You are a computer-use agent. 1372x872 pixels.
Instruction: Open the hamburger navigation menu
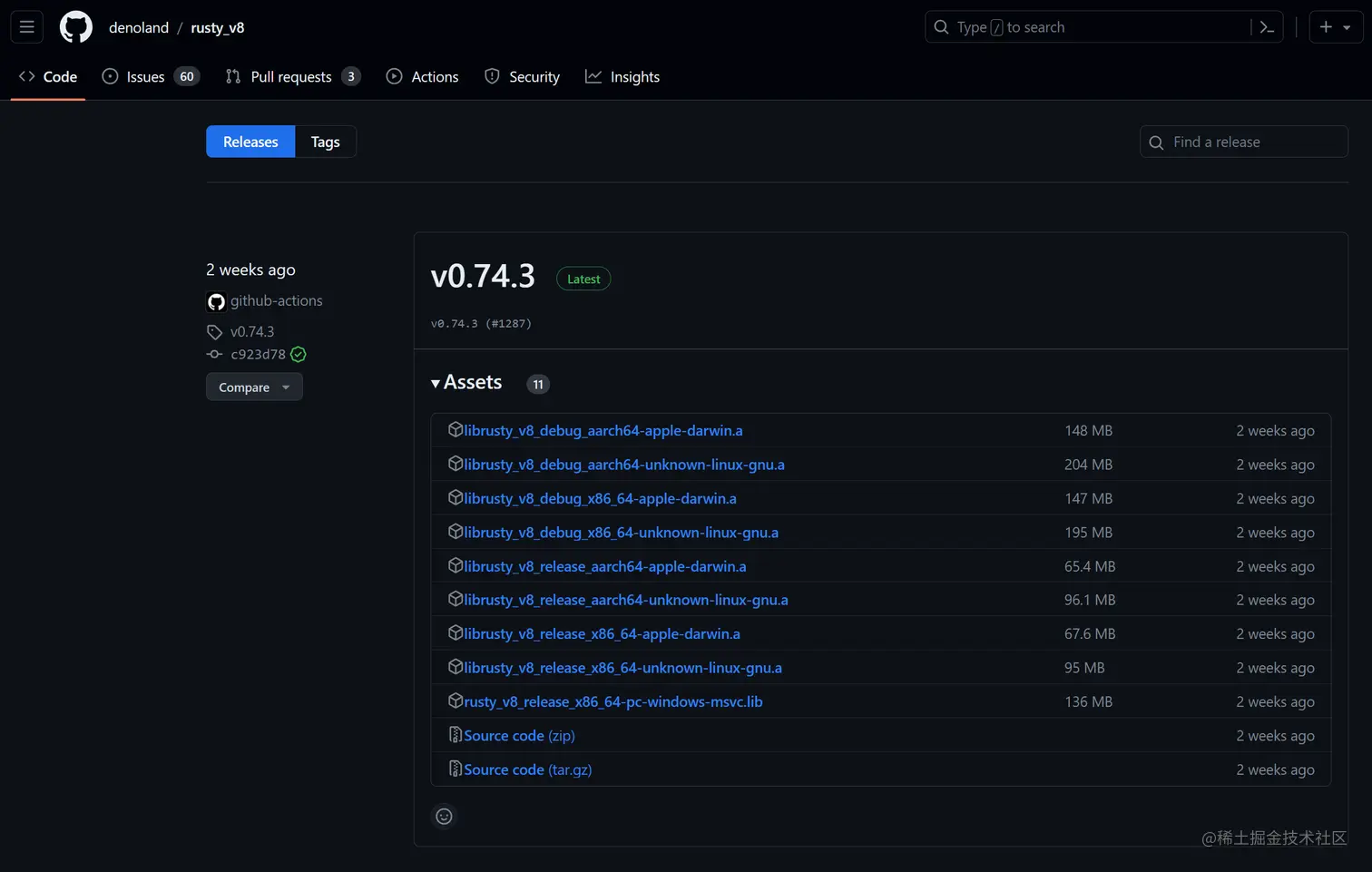[27, 27]
